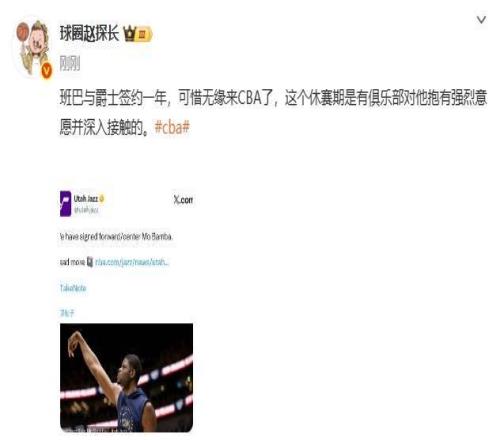Click the X.com logo text
Viewport: 500px width, 440px height.
183,200
